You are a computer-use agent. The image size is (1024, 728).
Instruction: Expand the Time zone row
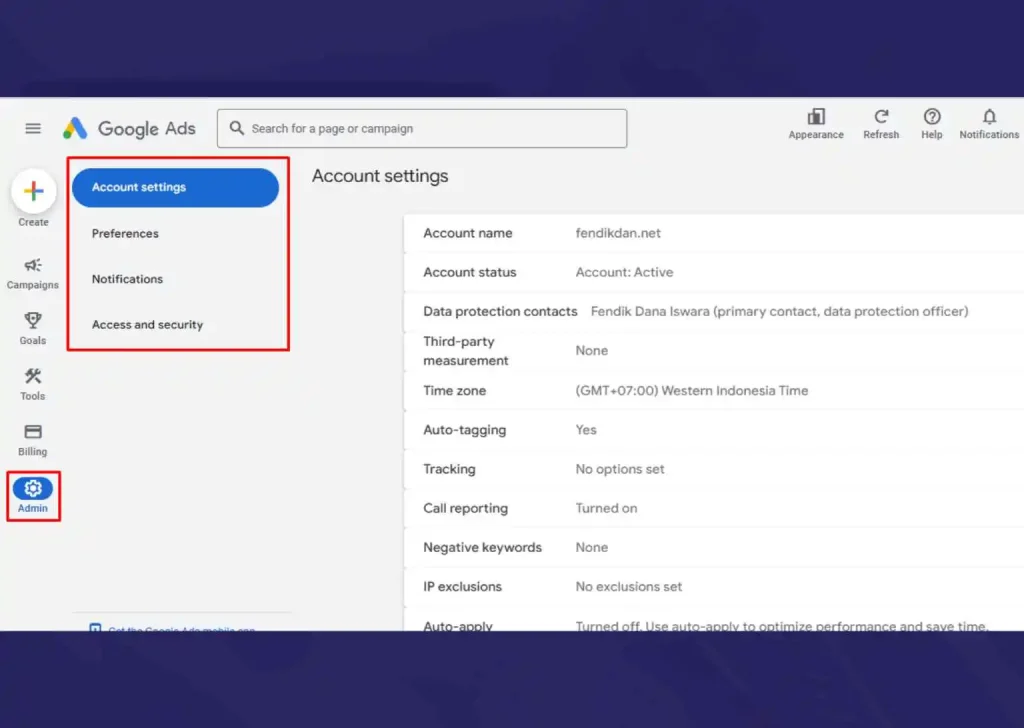point(714,390)
